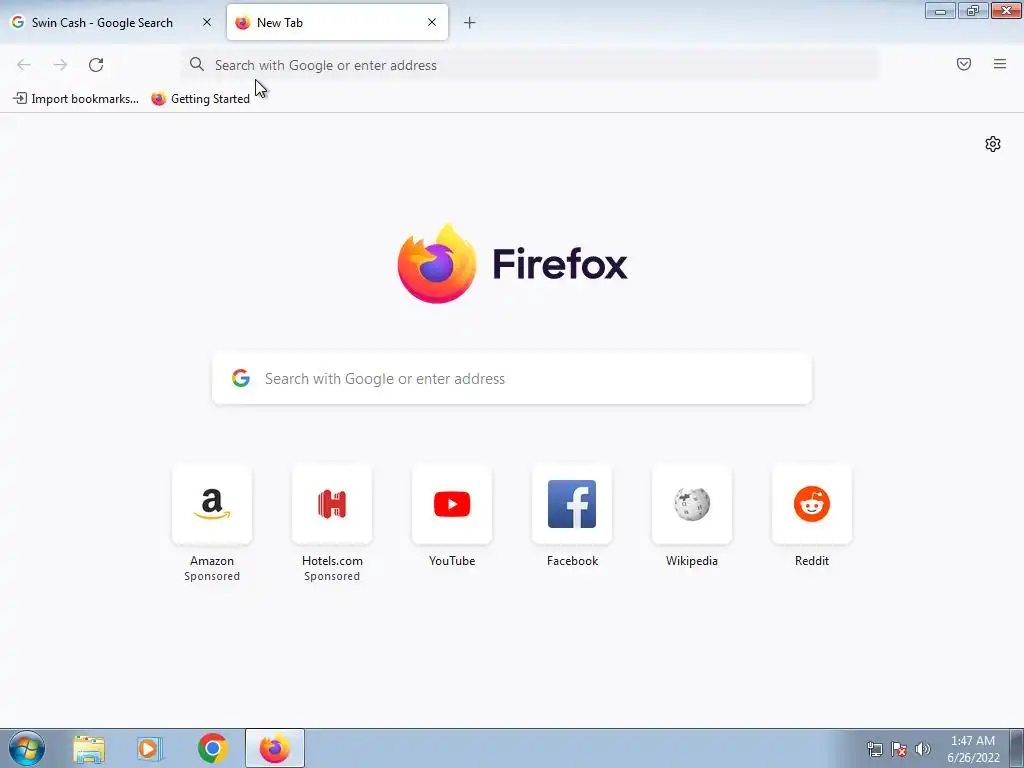Click the Google logo in search box
This screenshot has height=768, width=1024.
tap(241, 378)
